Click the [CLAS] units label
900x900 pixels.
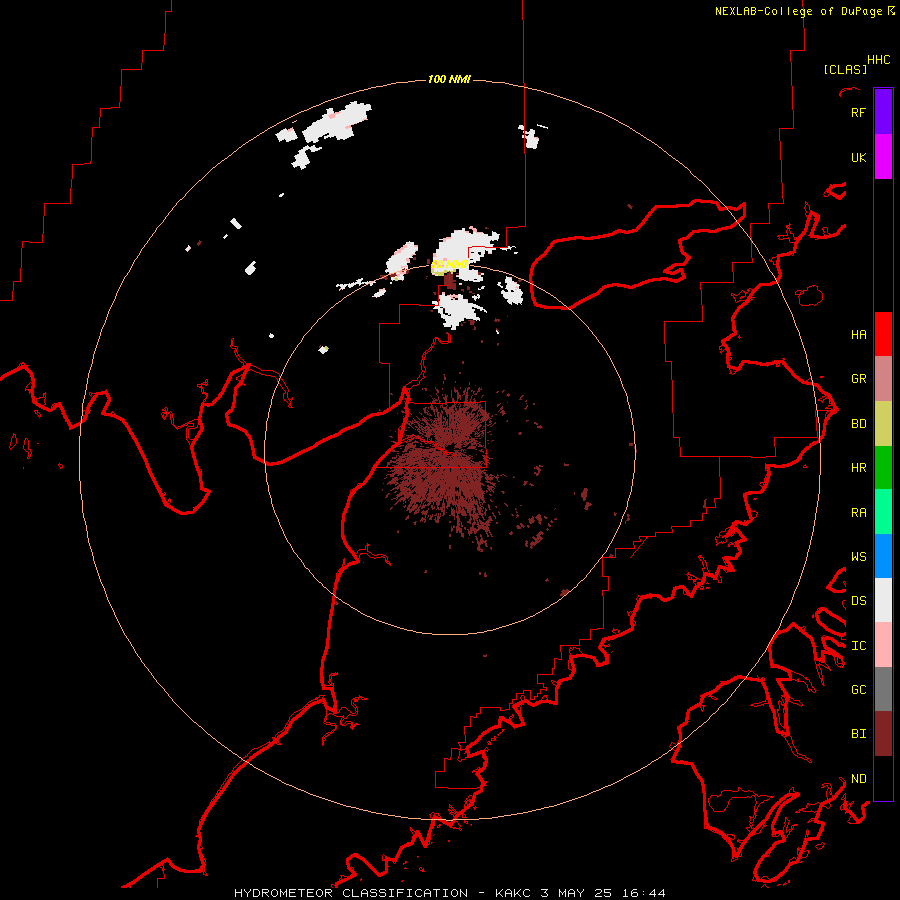tap(845, 69)
